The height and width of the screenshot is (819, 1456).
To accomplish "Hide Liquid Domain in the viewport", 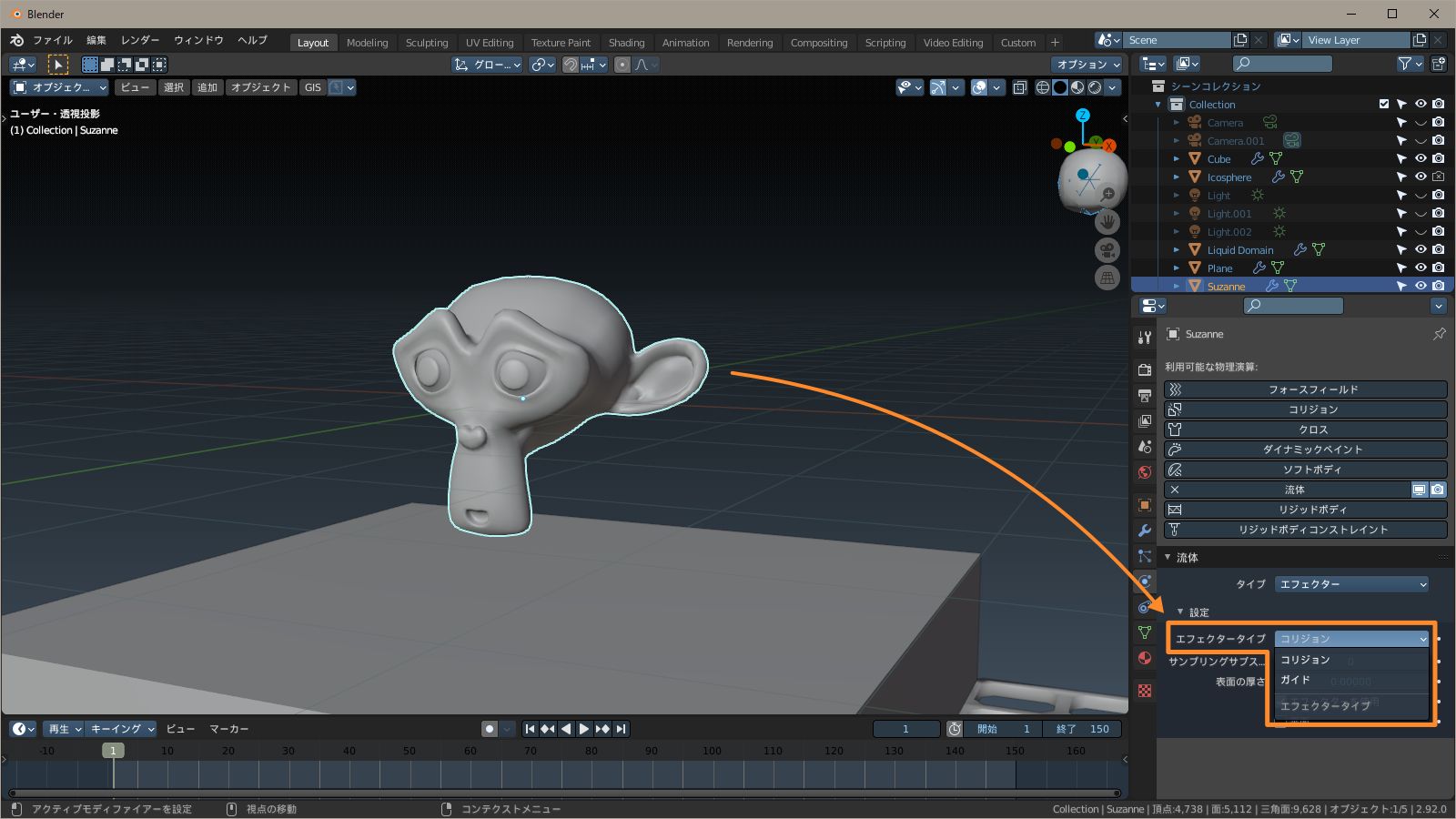I will point(1421,249).
